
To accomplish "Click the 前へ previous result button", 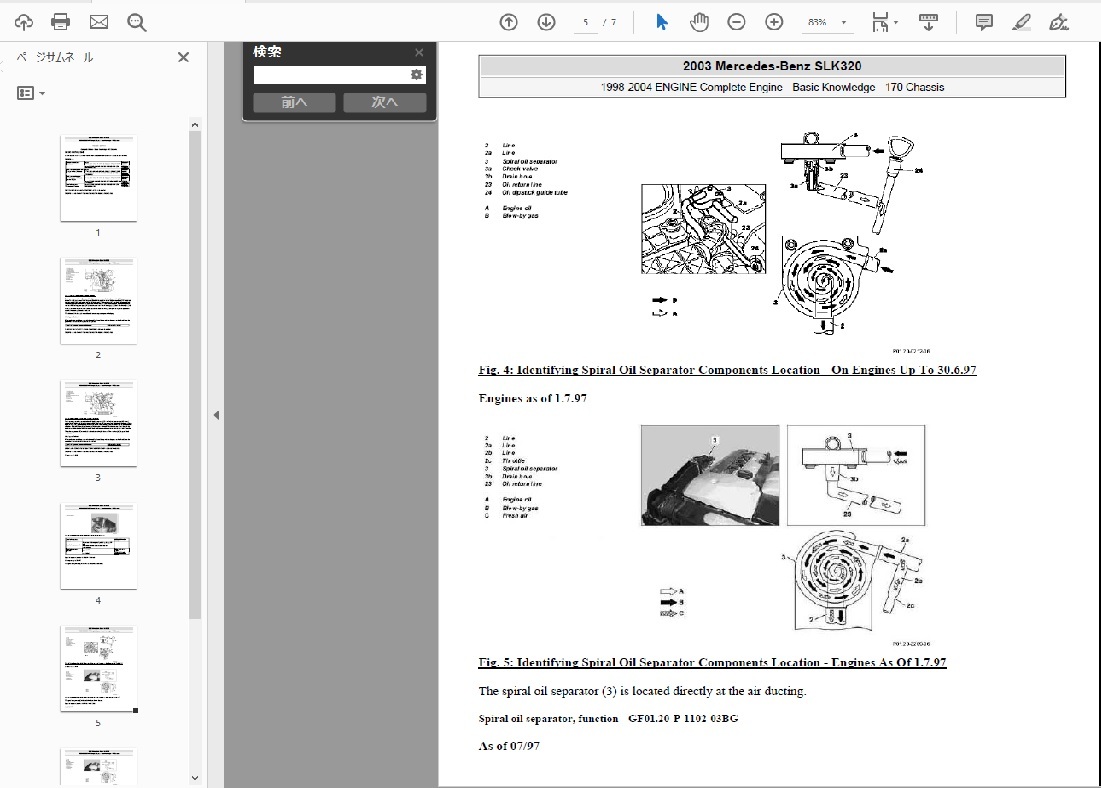I will tap(294, 103).
